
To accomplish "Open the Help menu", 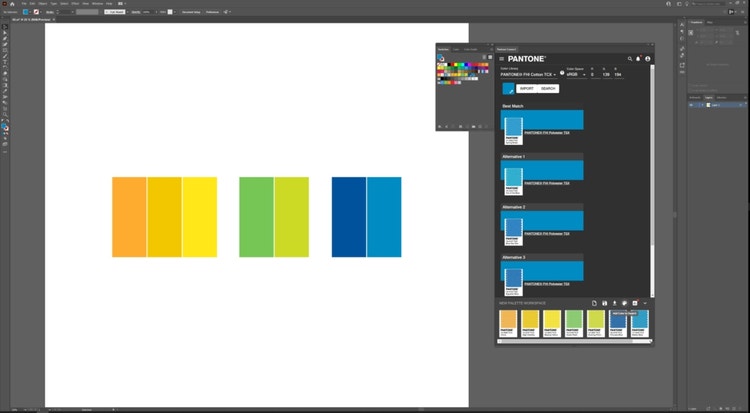I will tap(109, 3).
